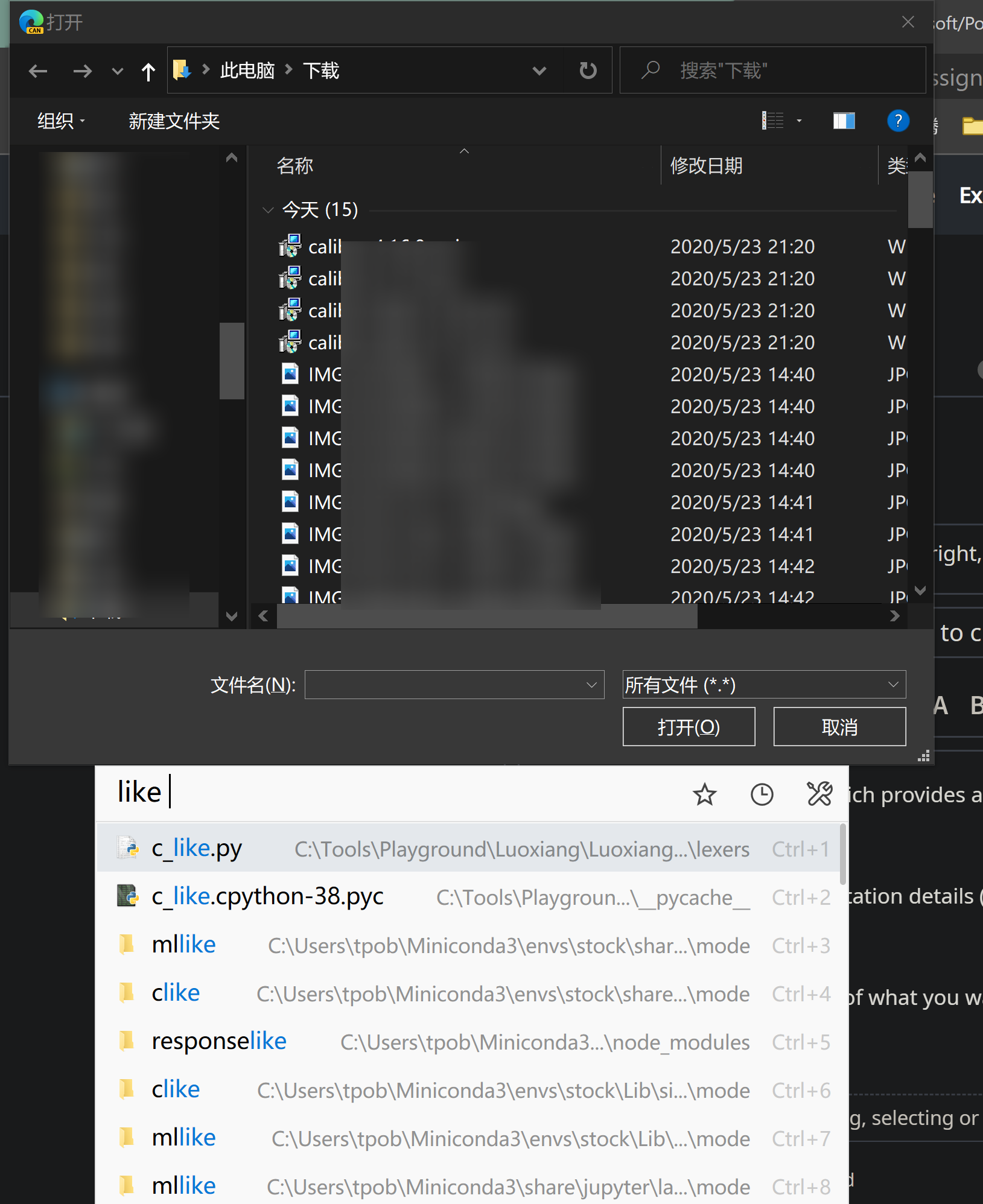Click the 打开(O) button
Viewport: 983px width, 1204px height.
[689, 727]
